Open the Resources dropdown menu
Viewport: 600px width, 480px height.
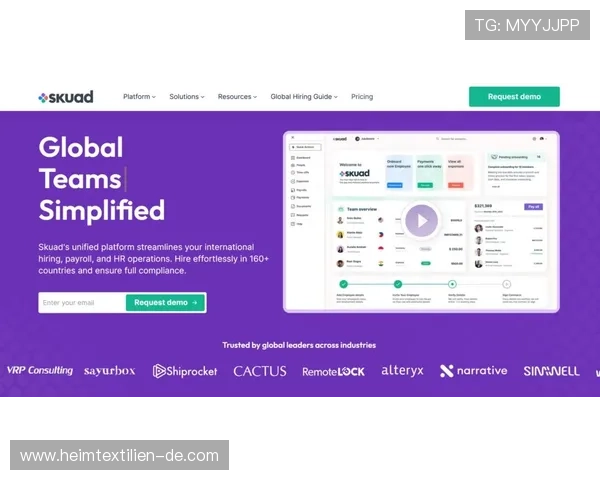point(238,97)
